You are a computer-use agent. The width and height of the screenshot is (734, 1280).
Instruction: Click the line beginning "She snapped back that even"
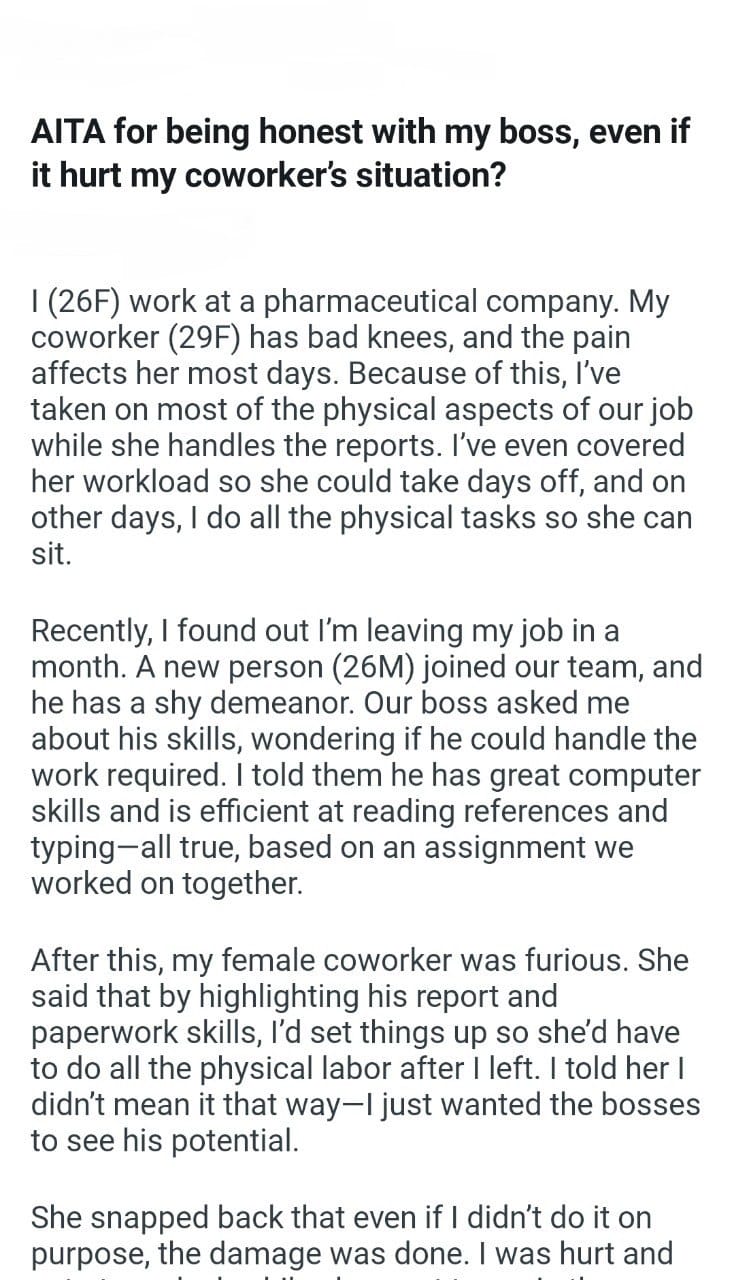[341, 1217]
